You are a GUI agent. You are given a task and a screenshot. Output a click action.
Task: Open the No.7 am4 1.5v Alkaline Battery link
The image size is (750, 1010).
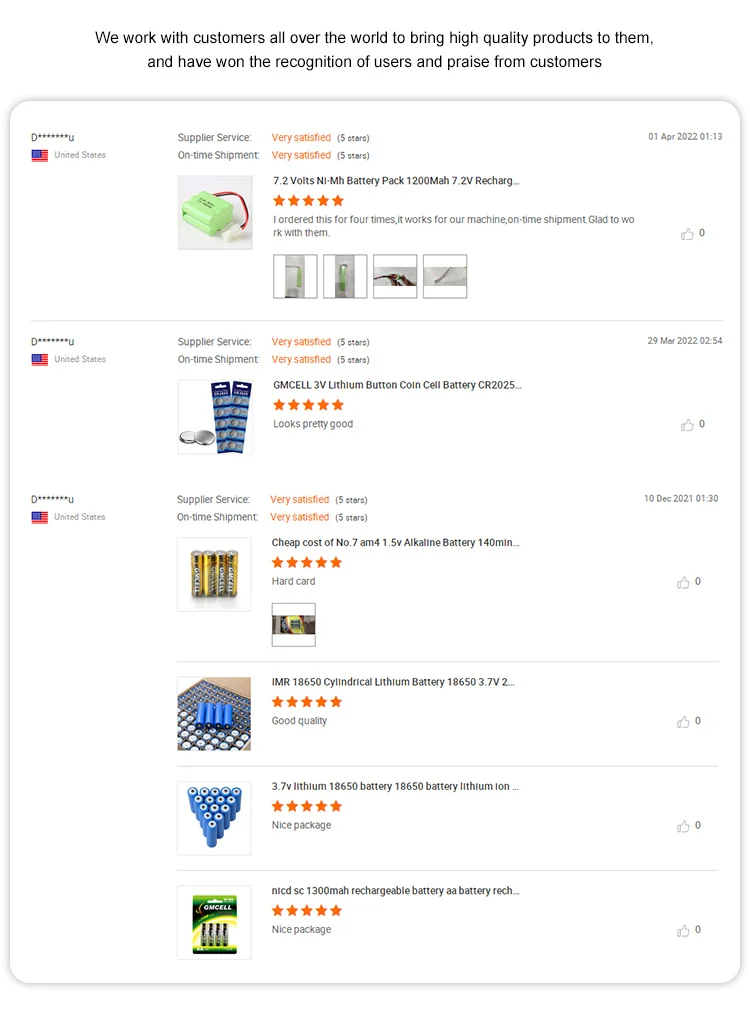pos(395,543)
